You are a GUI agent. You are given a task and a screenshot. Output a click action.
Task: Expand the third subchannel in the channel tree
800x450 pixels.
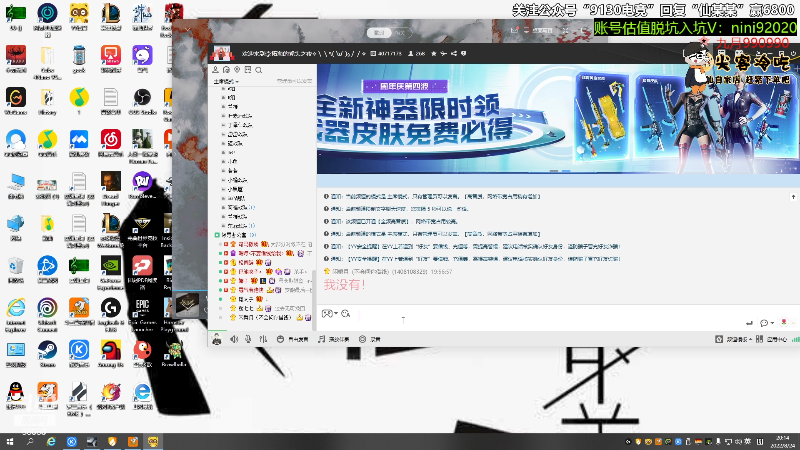pos(223,107)
